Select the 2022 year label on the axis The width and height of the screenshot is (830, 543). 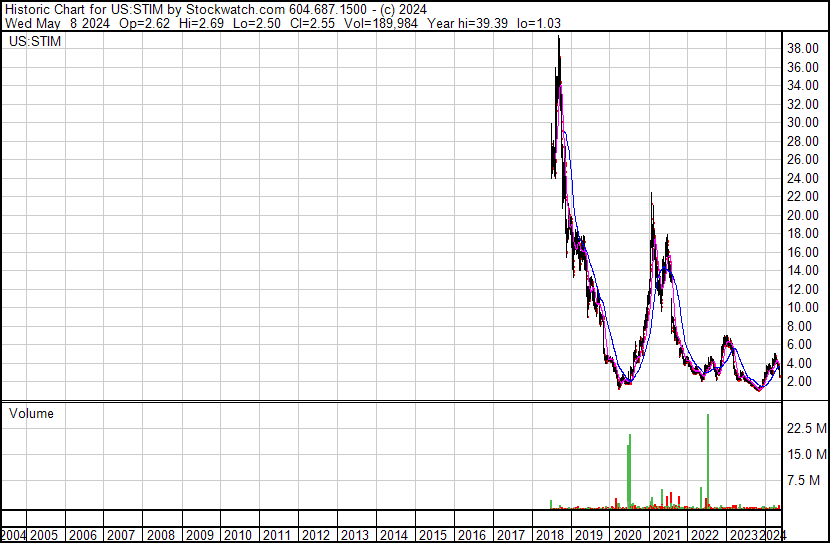[705, 535]
